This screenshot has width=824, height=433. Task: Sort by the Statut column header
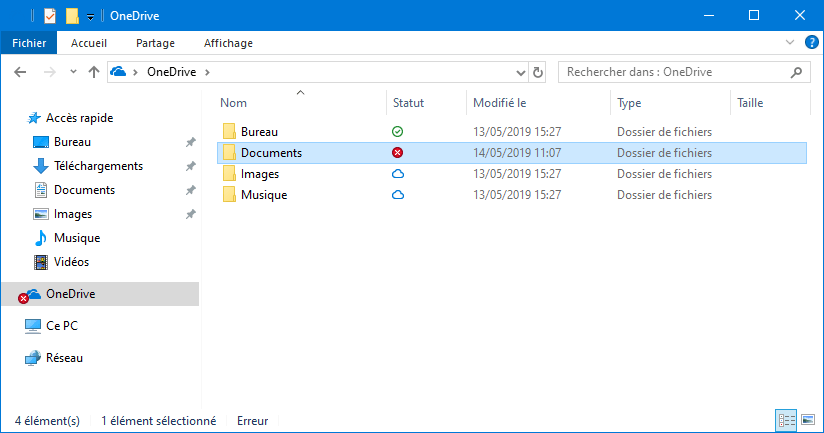click(408, 103)
